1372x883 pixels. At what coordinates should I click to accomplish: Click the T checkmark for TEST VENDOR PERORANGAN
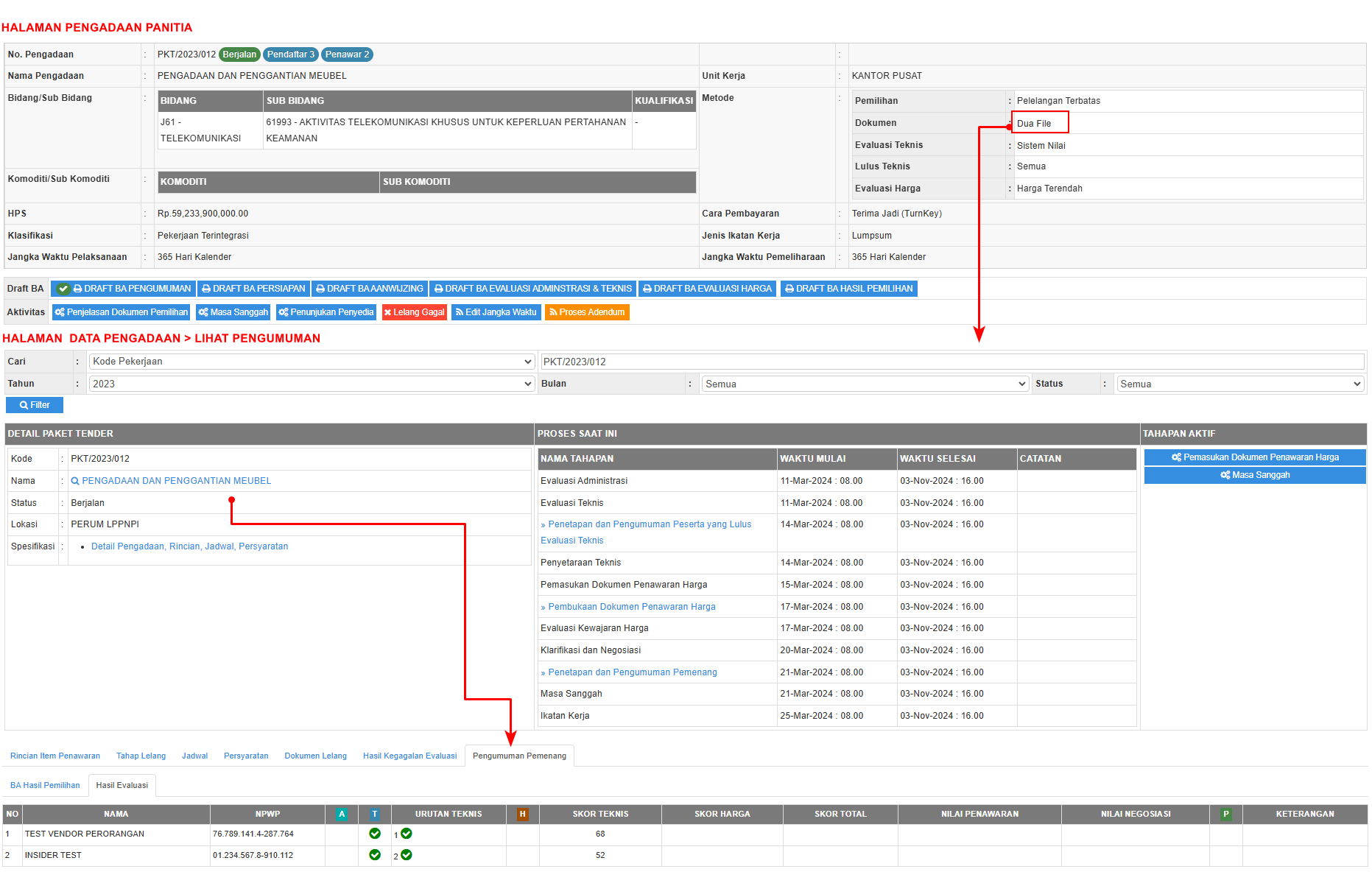(x=375, y=834)
